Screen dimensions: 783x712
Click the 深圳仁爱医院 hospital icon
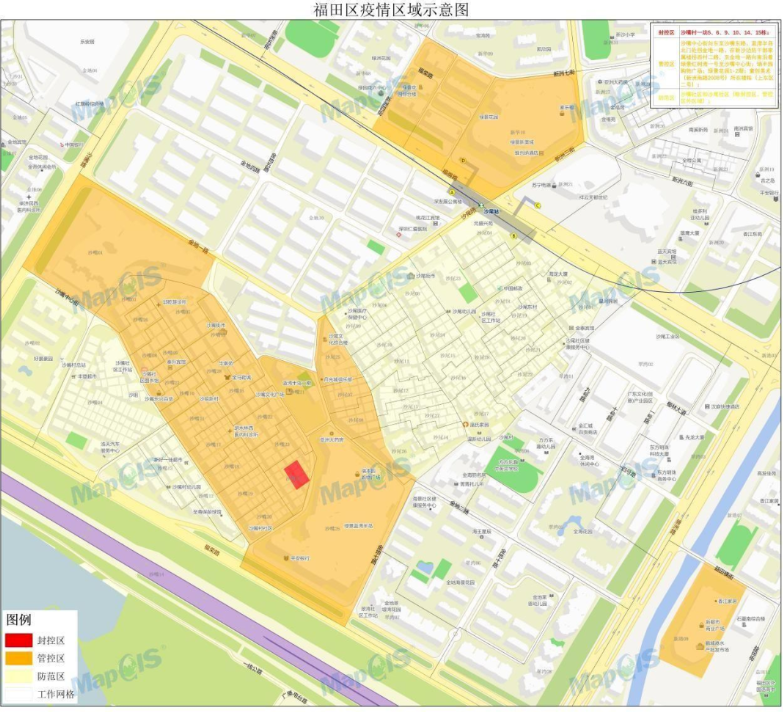coord(398,235)
